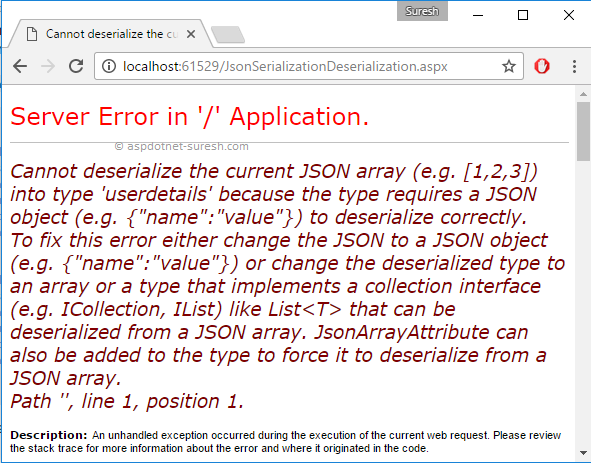This screenshot has width=591, height=463.
Task: Maximize the browser window
Action: (523, 15)
